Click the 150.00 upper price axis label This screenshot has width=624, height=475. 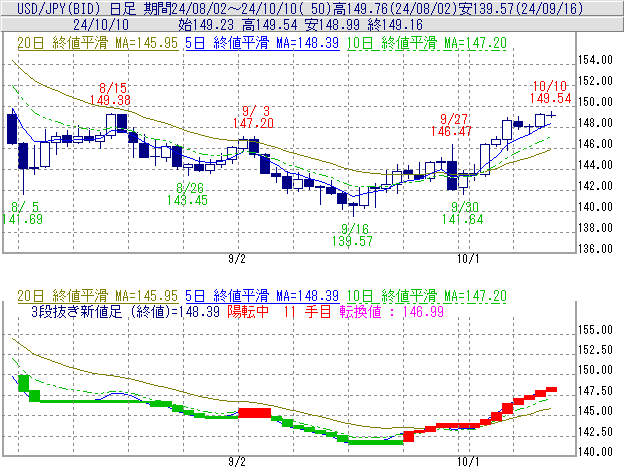[x=595, y=102]
